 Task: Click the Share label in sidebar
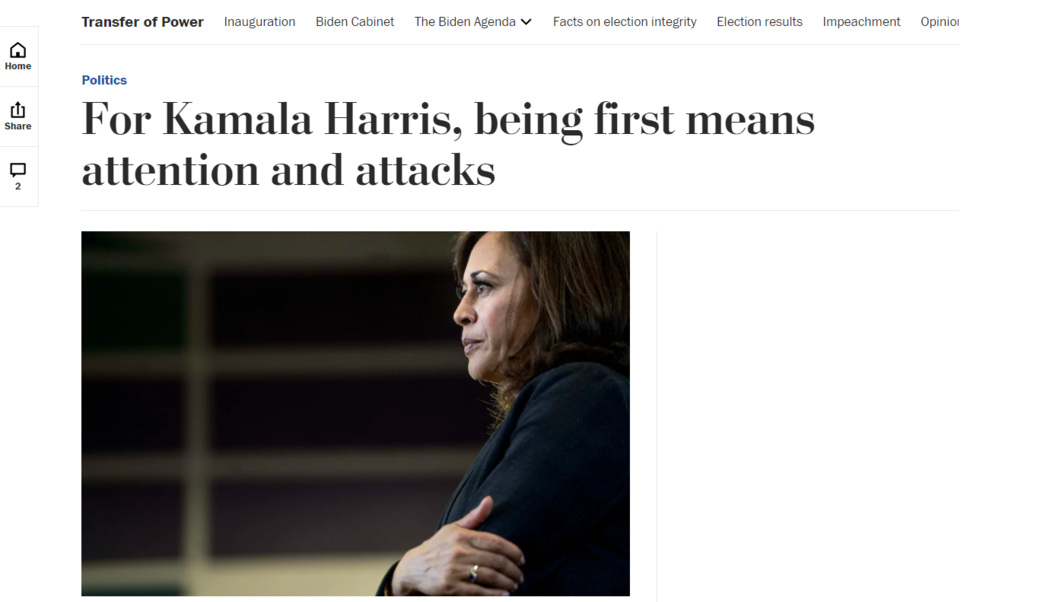tap(18, 126)
